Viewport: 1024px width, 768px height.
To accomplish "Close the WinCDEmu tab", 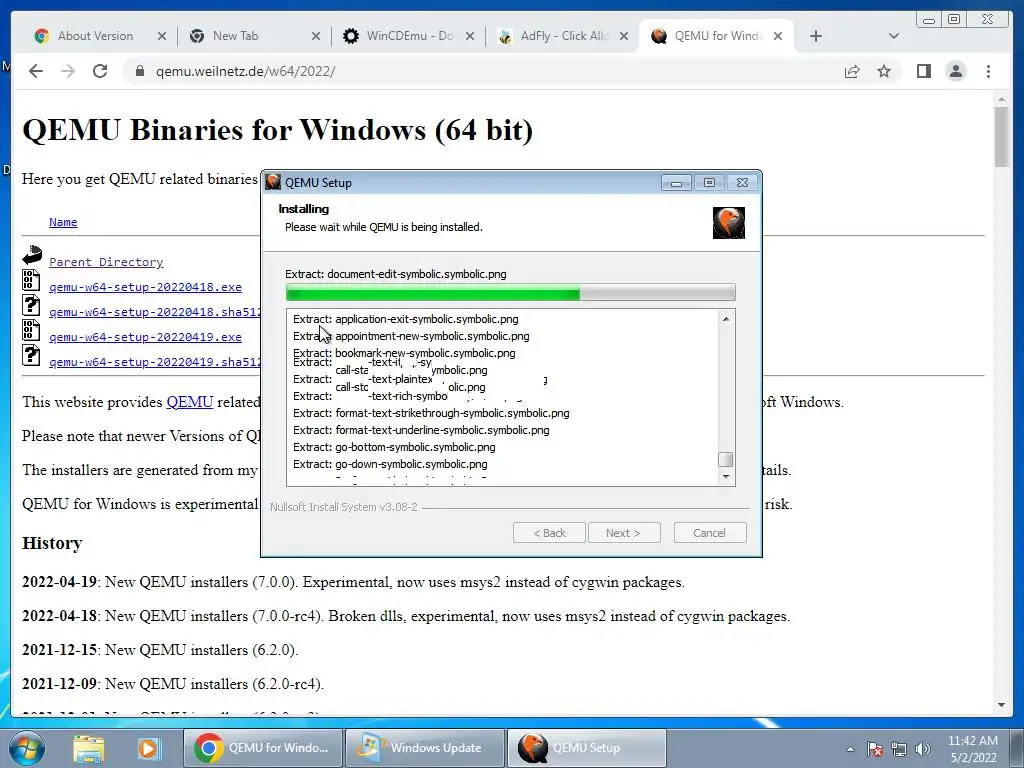I will tap(470, 36).
